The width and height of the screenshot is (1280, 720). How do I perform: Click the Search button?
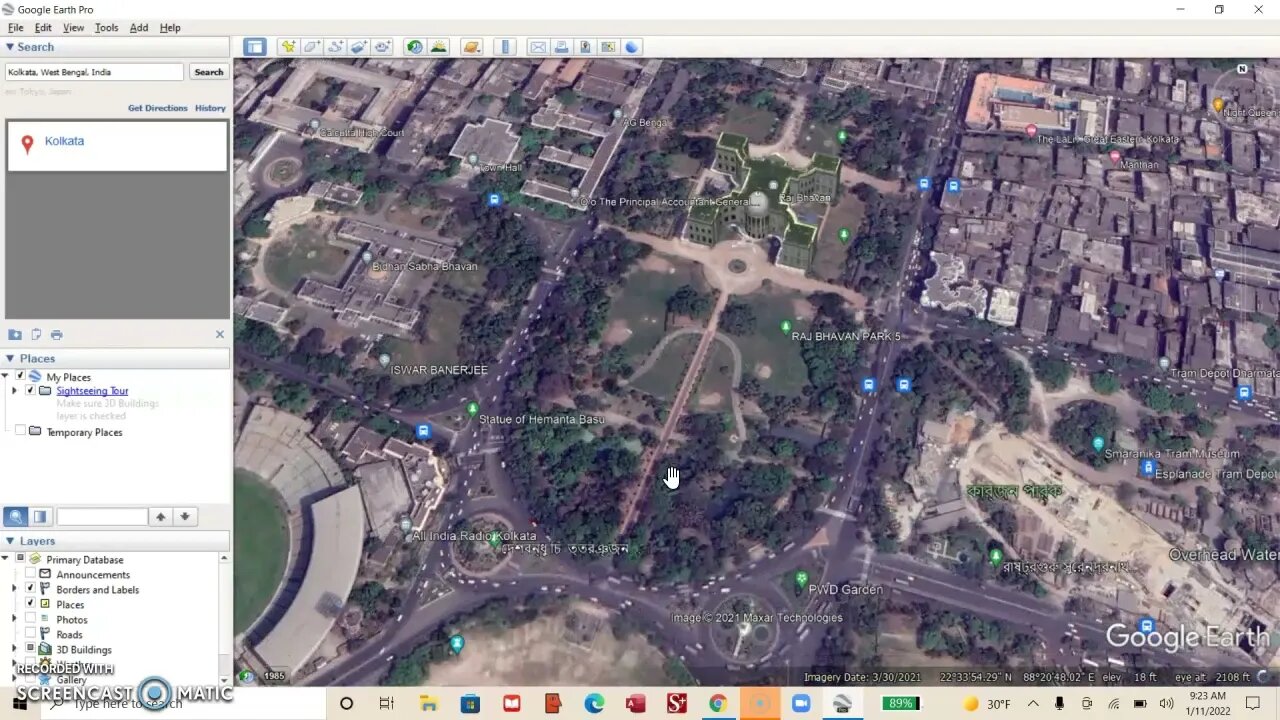(209, 72)
